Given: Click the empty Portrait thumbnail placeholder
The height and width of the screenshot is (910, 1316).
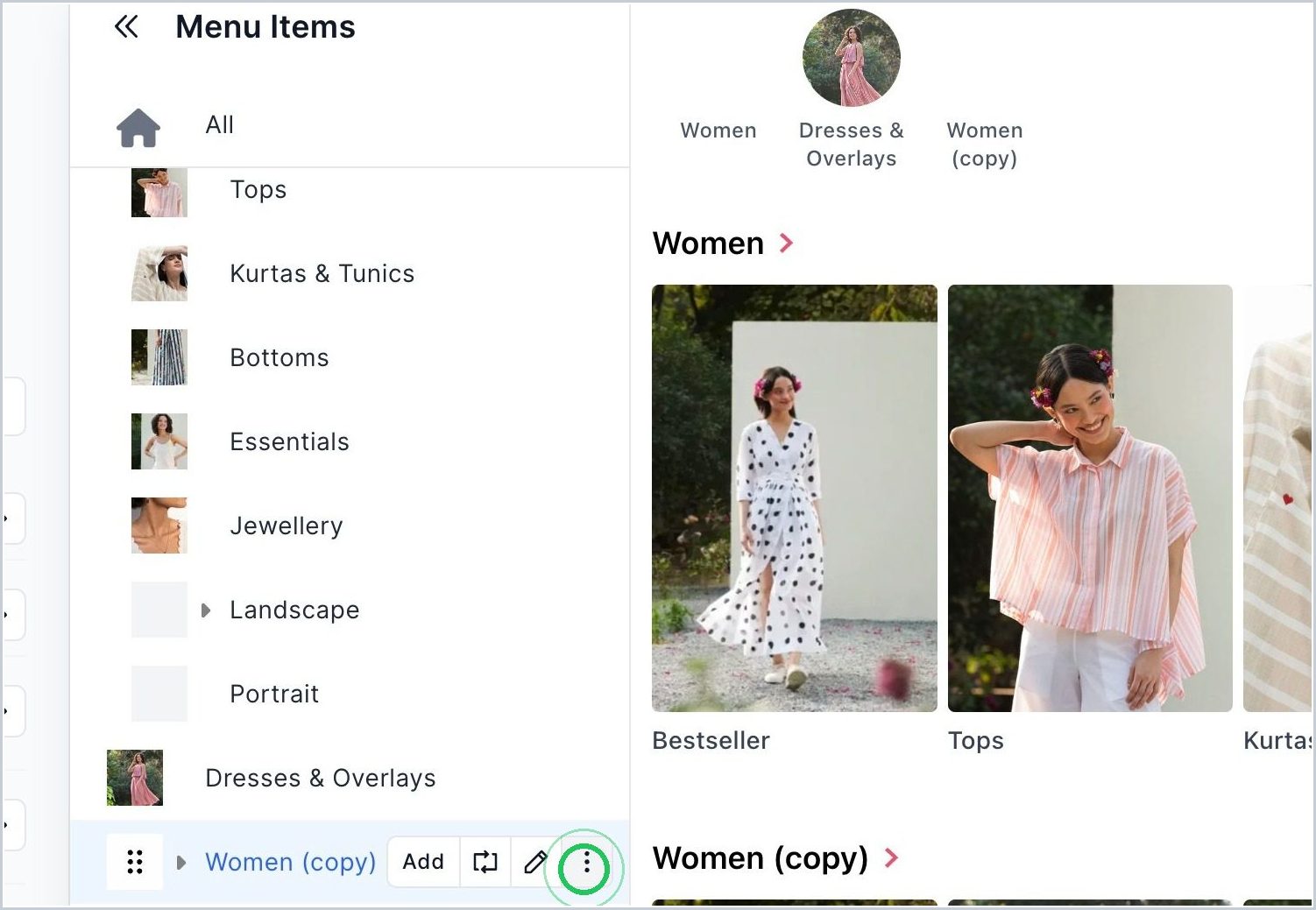Looking at the screenshot, I should click(159, 694).
